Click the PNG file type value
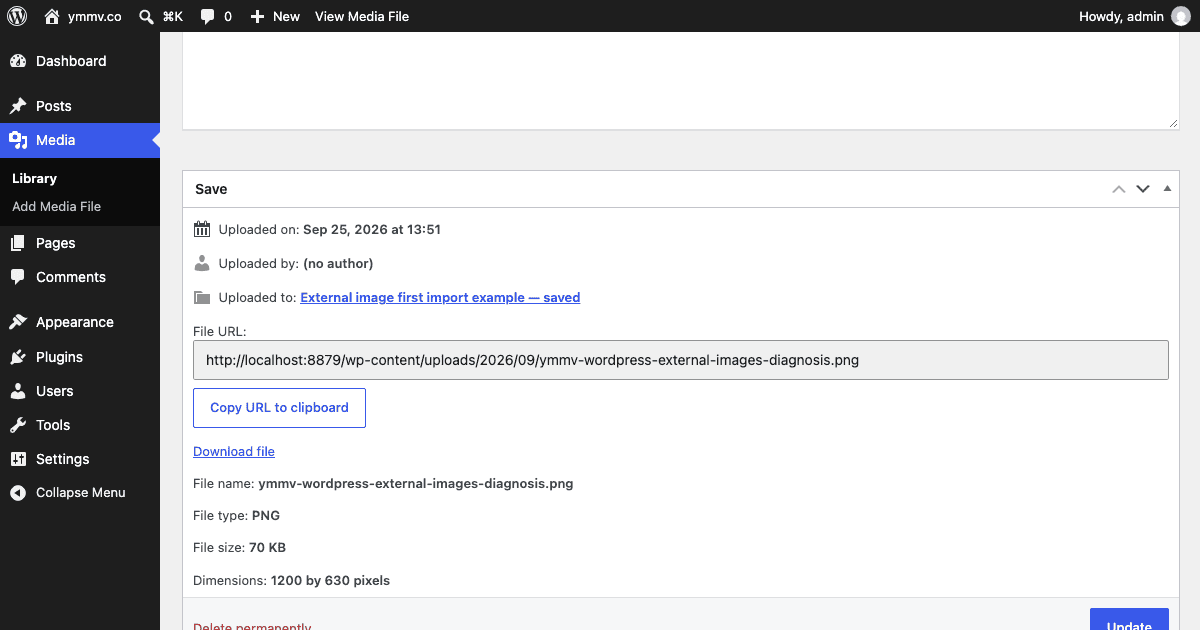This screenshot has width=1200, height=630. 266,515
